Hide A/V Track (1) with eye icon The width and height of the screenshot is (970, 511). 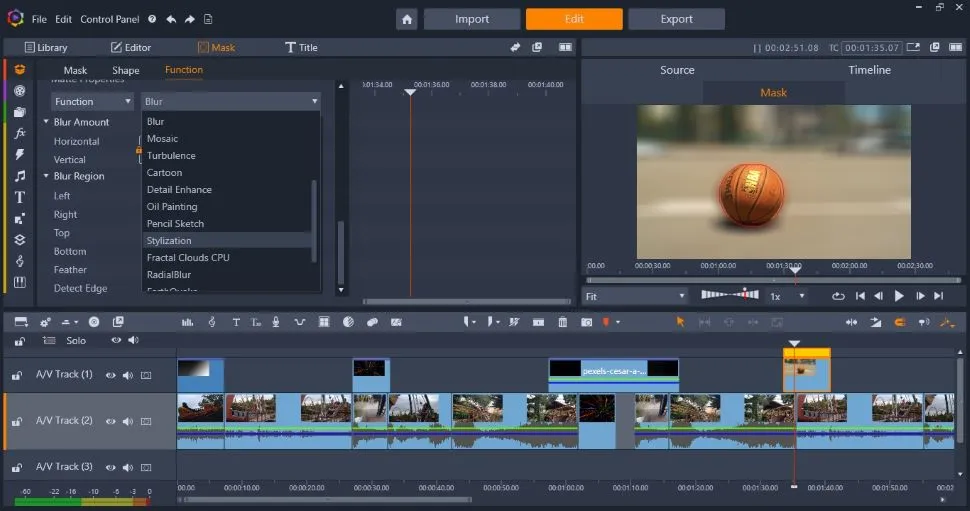[x=111, y=375]
